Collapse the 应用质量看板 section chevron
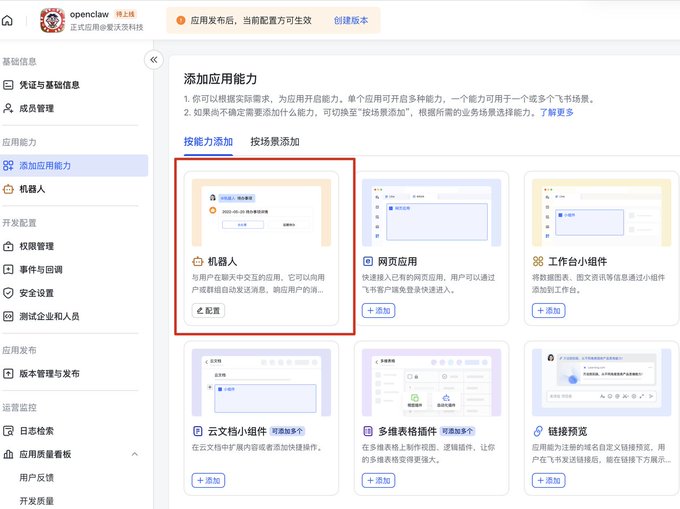Viewport: 680px width, 509px height. pyautogui.click(x=134, y=454)
